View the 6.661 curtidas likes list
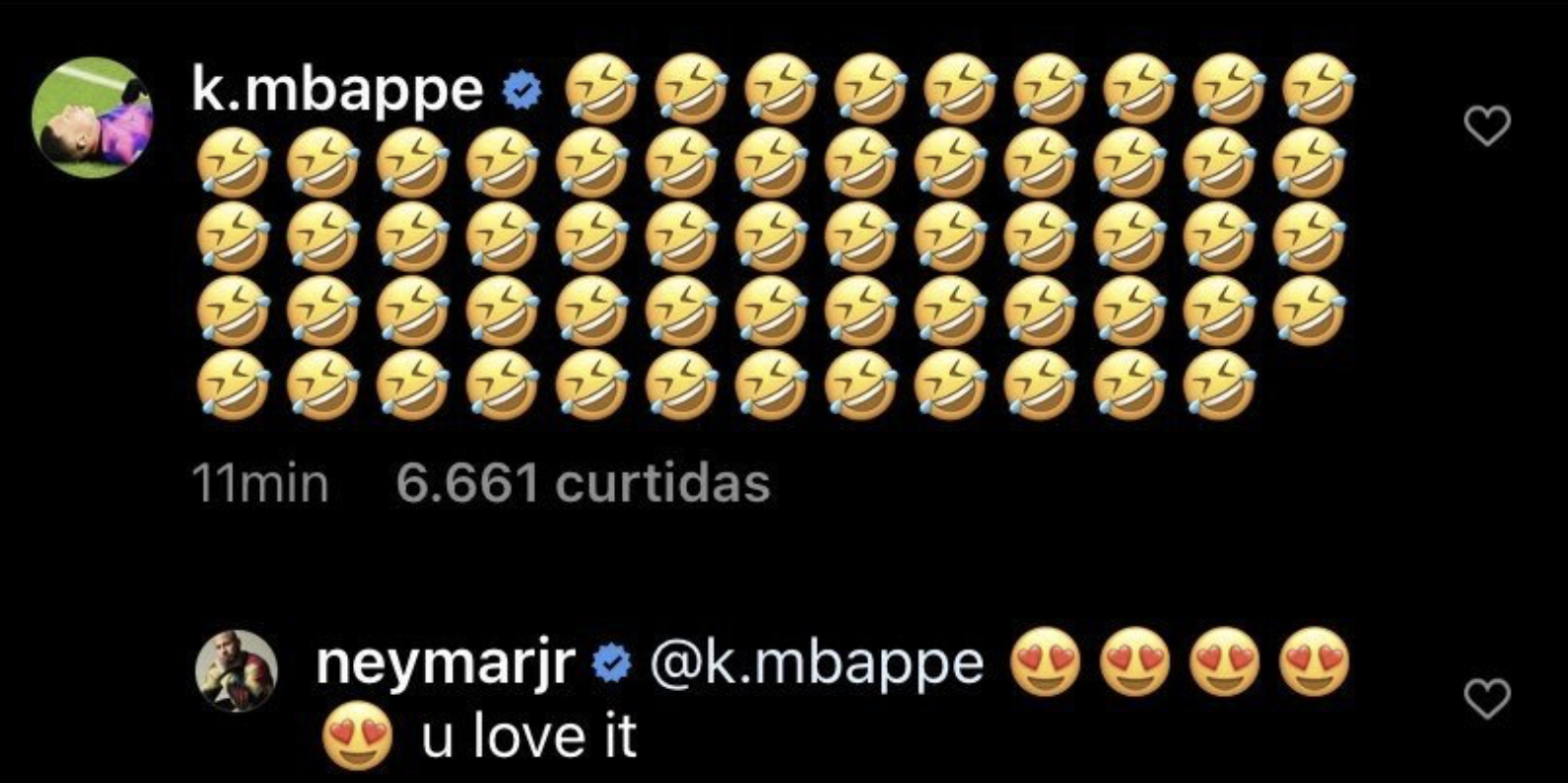Viewport: 1568px width, 783px height. [582, 483]
